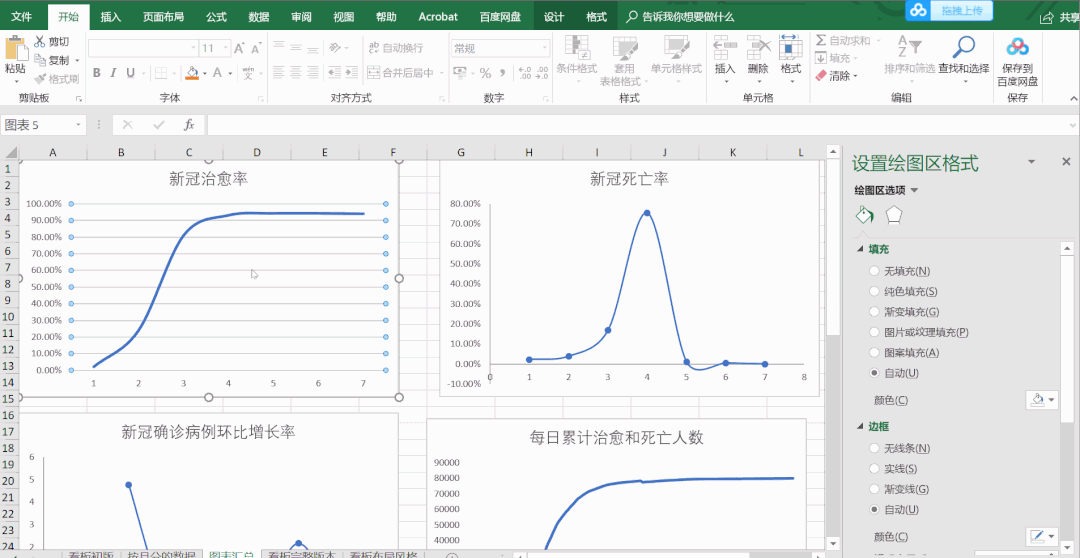The width and height of the screenshot is (1080, 558).
Task: Click the Clear eraser icon
Action: [820, 76]
